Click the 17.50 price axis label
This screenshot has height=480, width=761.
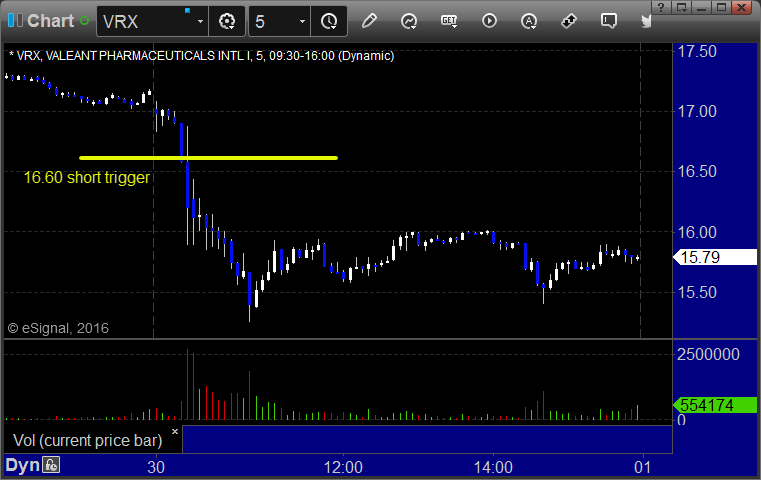[x=697, y=51]
